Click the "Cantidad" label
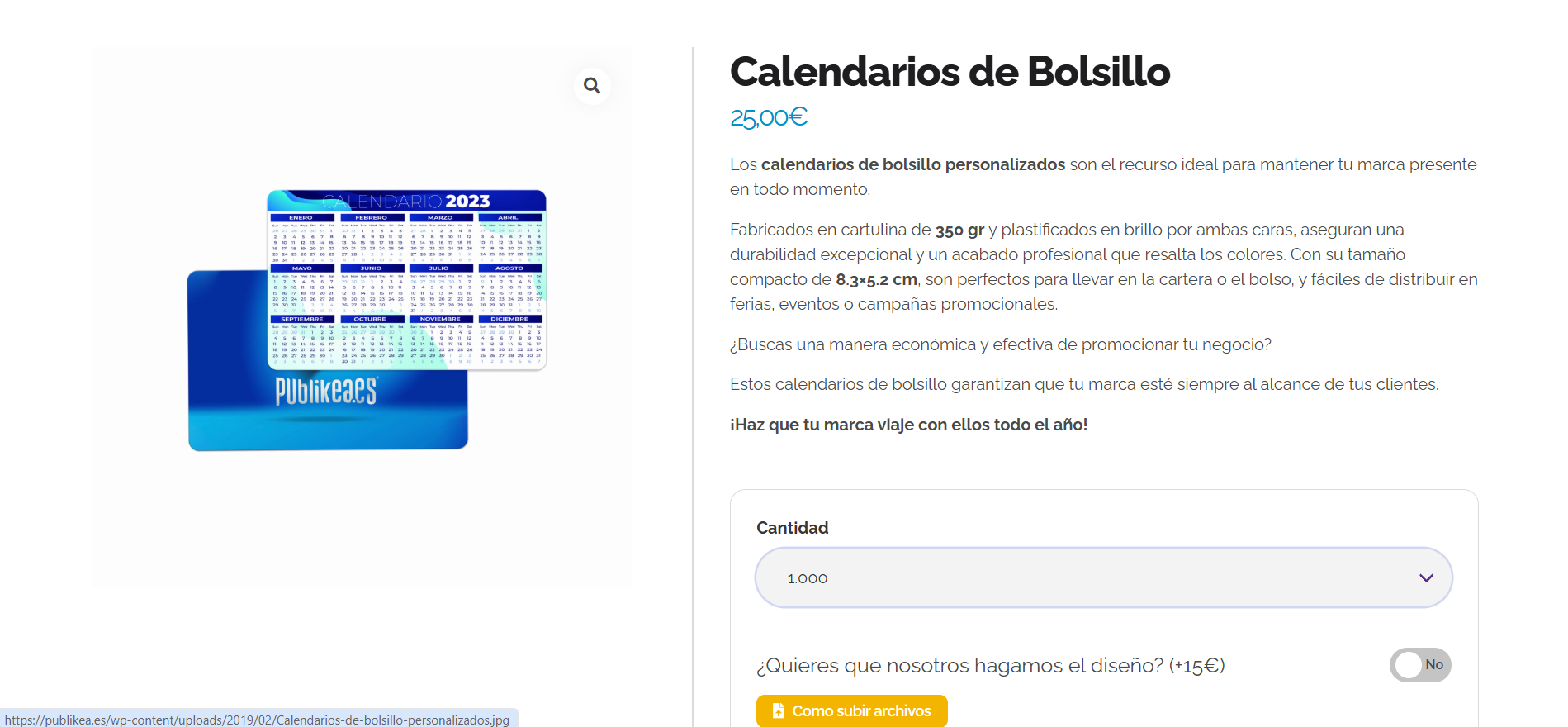Viewport: 1568px width, 727px height. pos(792,528)
